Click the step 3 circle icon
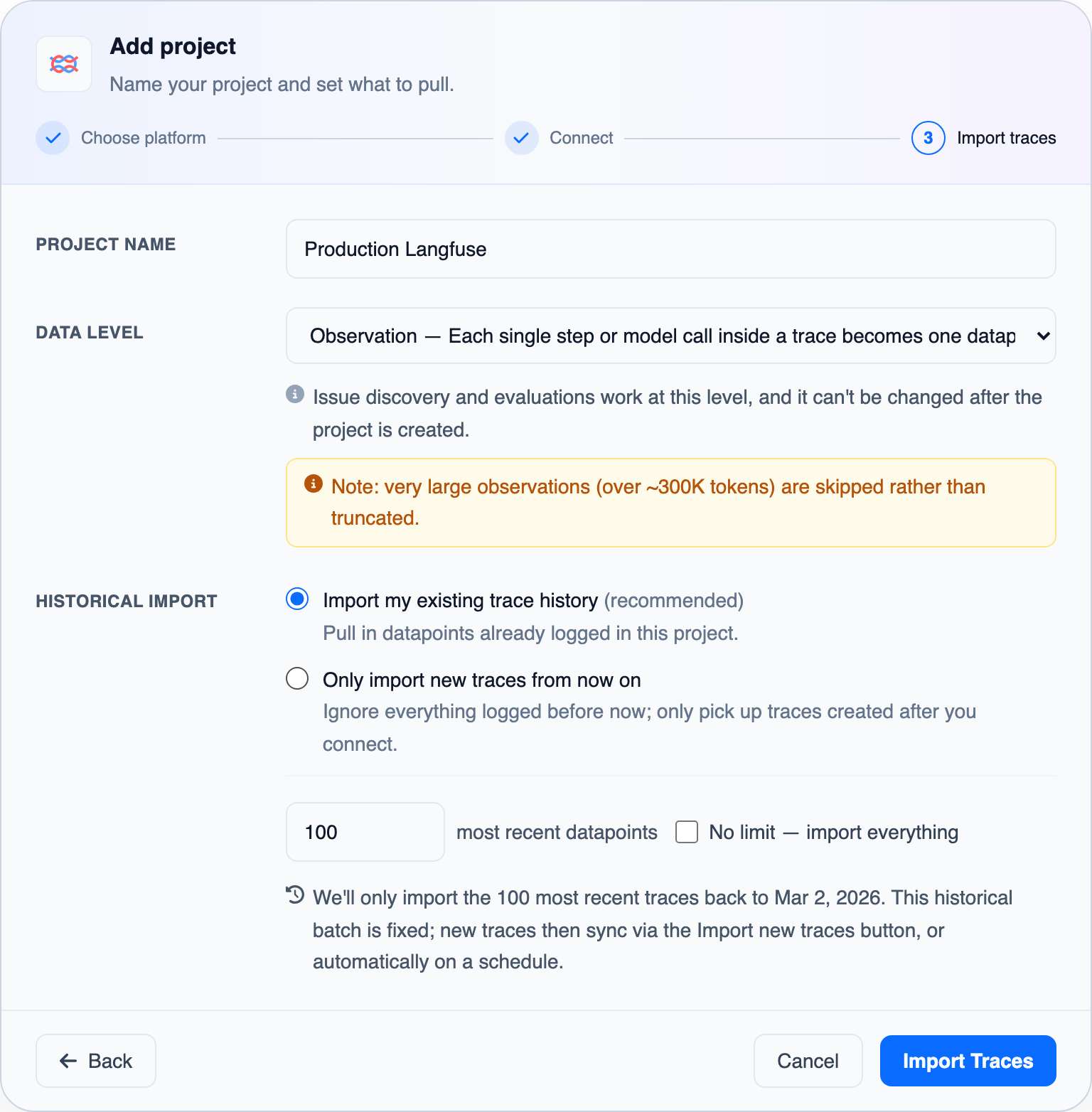Image resolution: width=1092 pixels, height=1112 pixels. pos(928,138)
